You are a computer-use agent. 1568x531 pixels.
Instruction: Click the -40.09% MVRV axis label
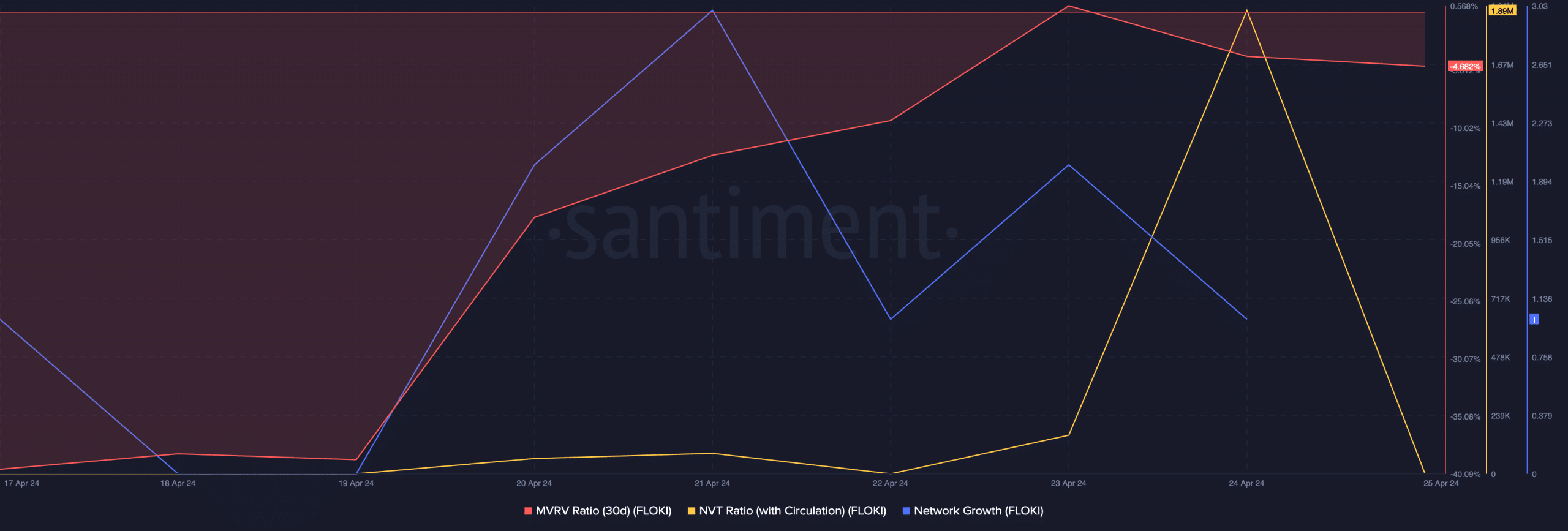(x=1465, y=474)
